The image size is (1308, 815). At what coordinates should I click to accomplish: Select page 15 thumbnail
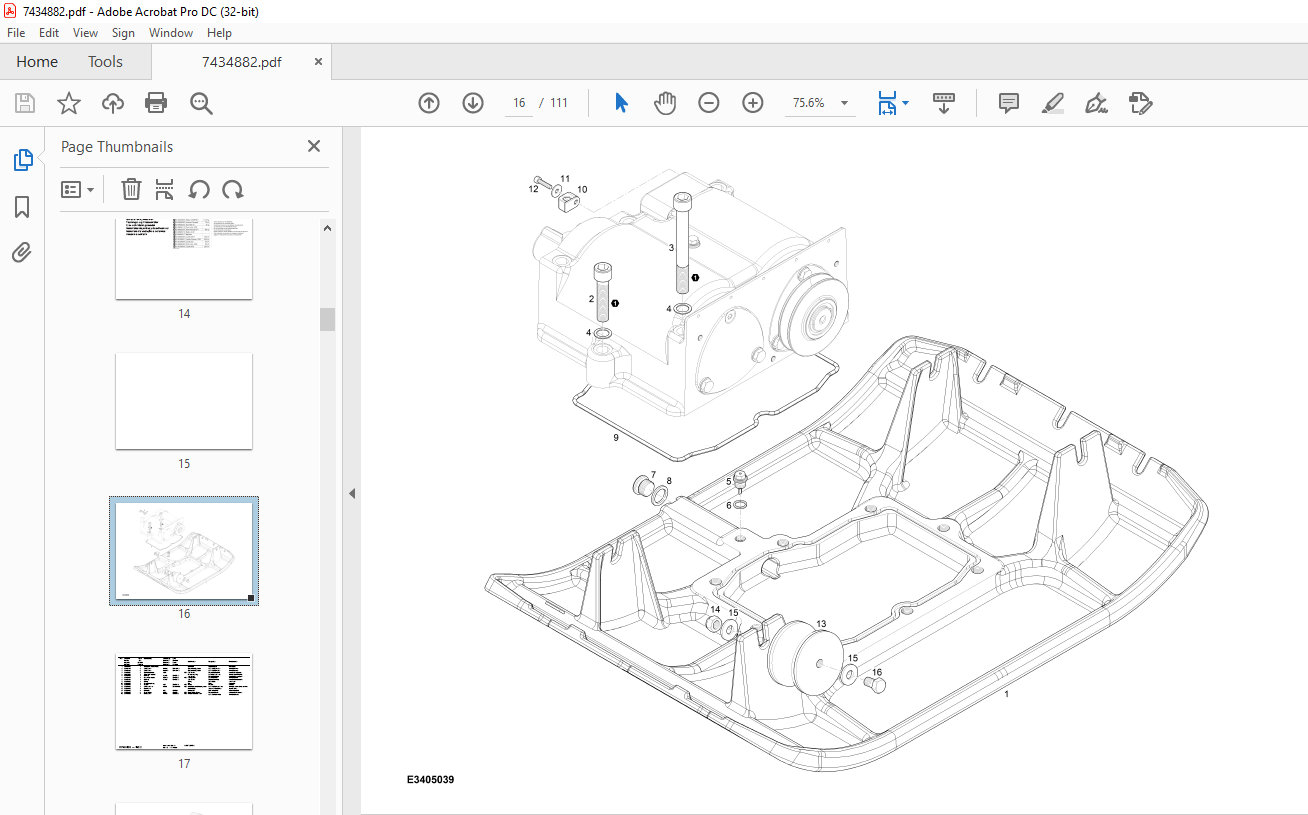click(x=184, y=401)
